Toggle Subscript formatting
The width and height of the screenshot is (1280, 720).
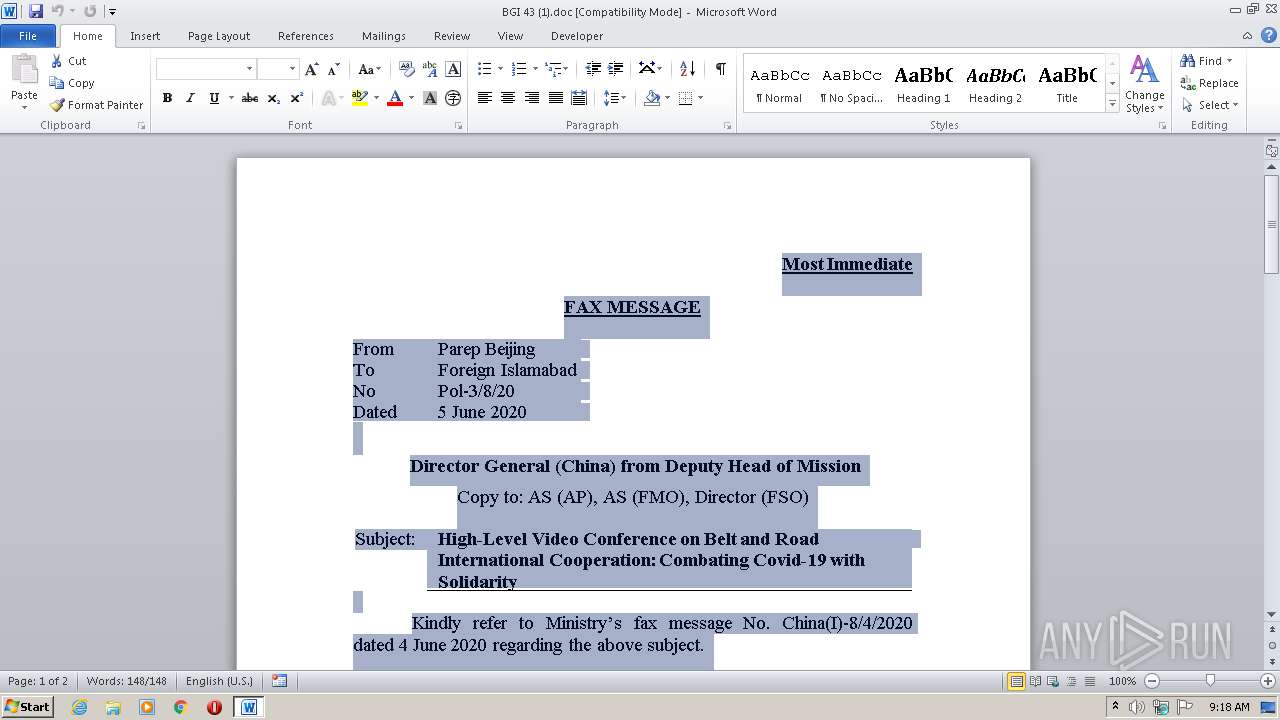(274, 98)
